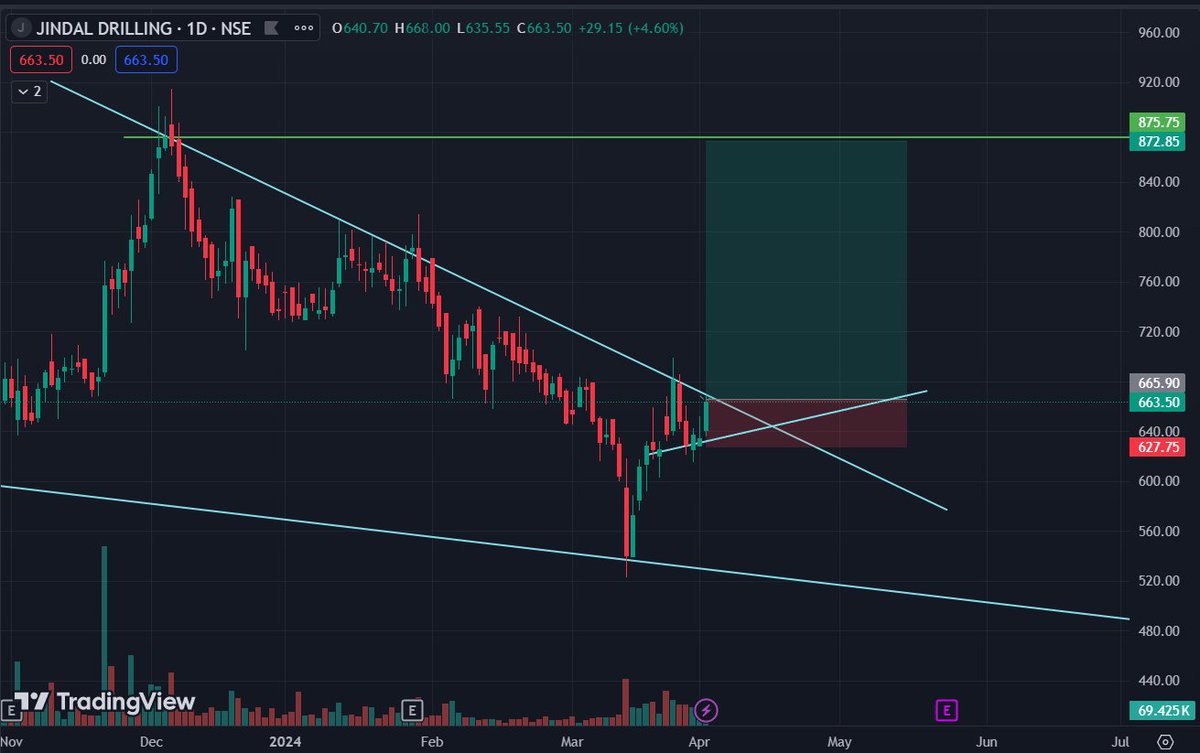Screen dimensions: 1200x753
Task: Click the Mar label on time axis
Action: (572, 742)
